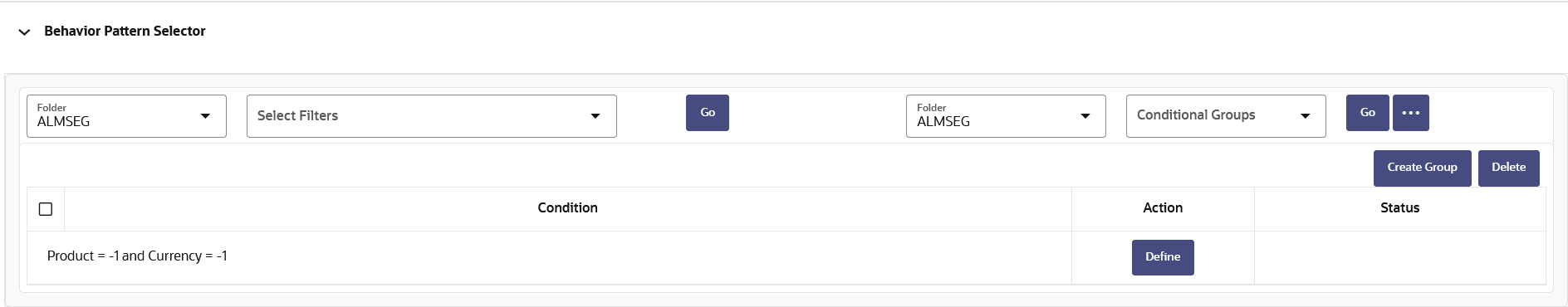This screenshot has height=307, width=1568.
Task: Collapse the Behavior Pattern Selector section chevron
Action: [x=25, y=32]
